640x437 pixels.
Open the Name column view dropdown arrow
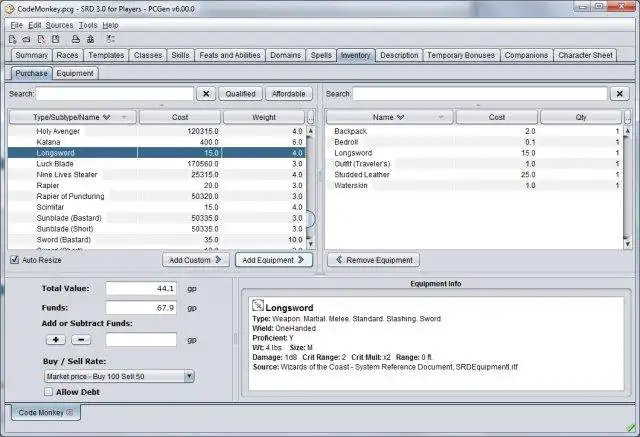(x=441, y=118)
